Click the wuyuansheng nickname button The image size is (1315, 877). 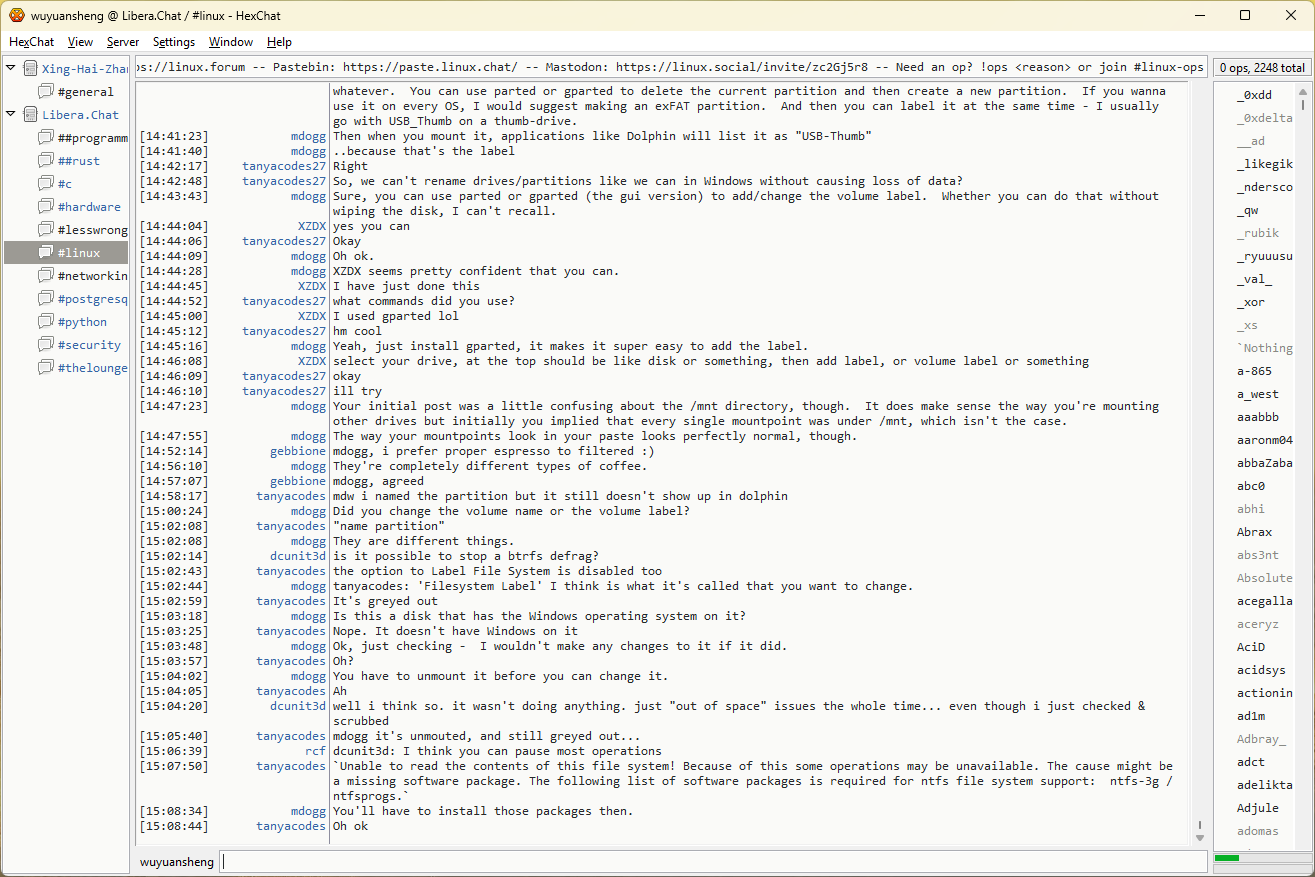click(x=176, y=862)
